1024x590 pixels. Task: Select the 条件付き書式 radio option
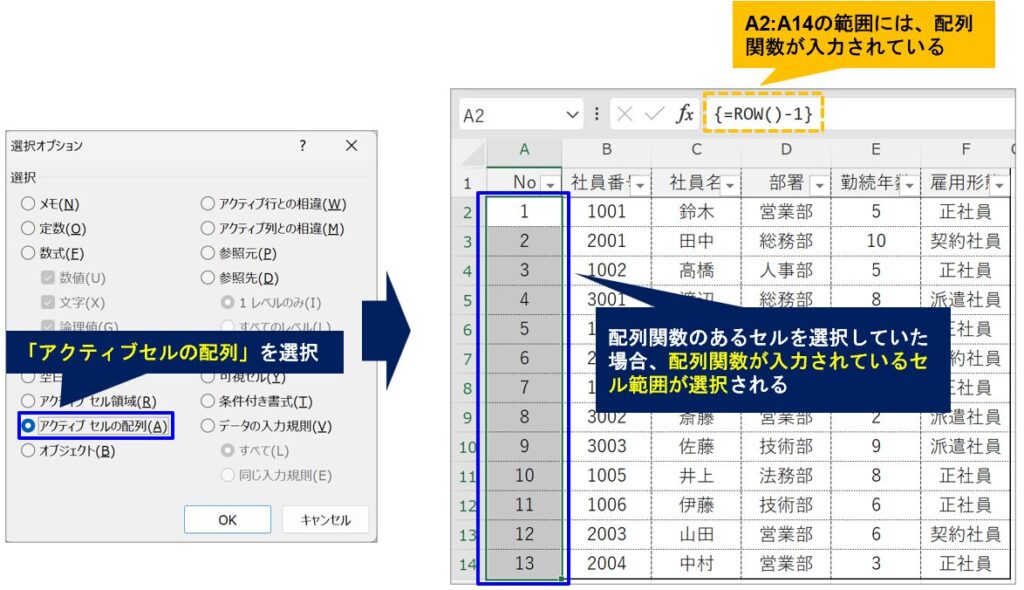[208, 402]
